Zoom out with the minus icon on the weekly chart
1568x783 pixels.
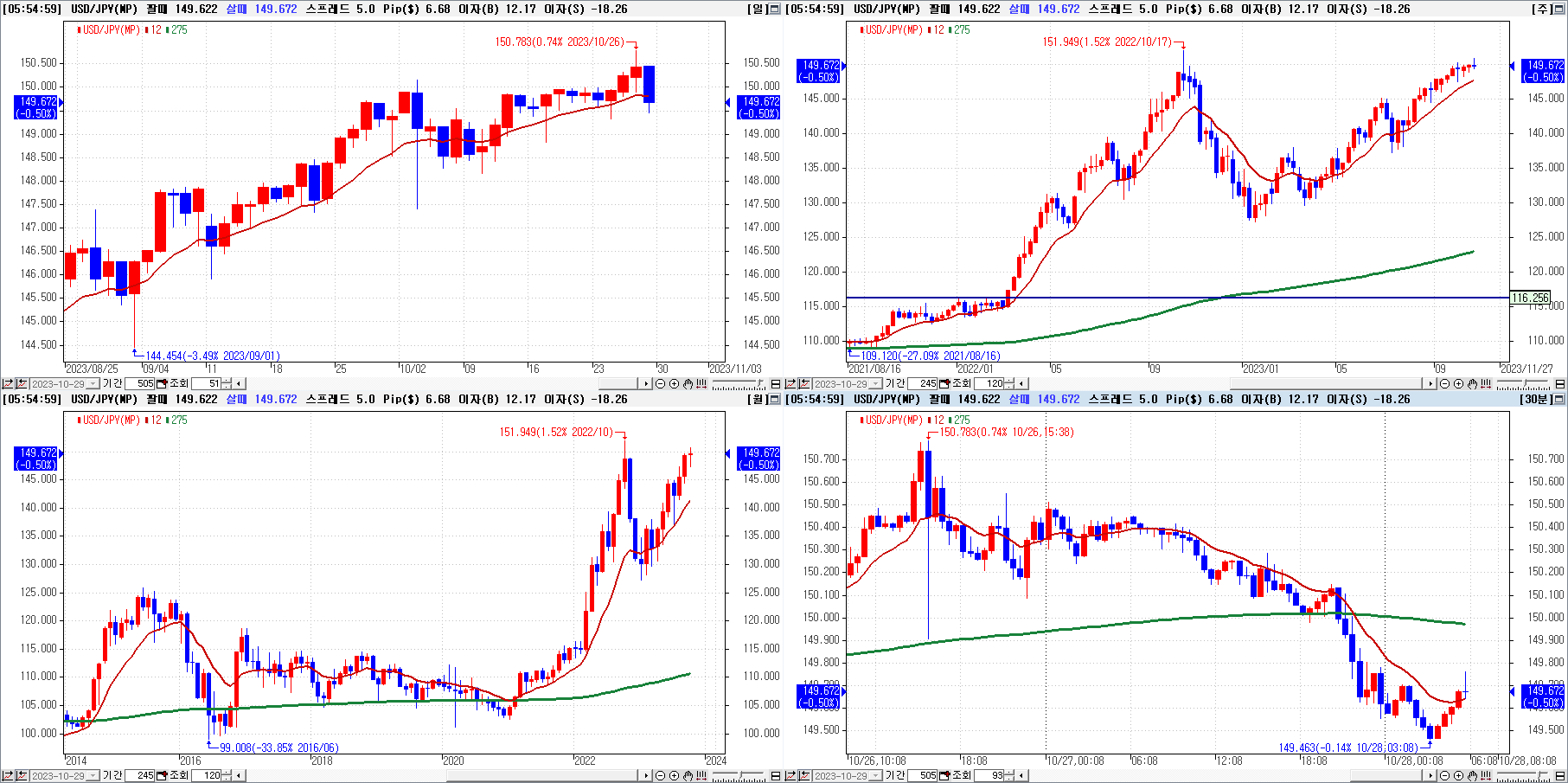(x=1444, y=383)
